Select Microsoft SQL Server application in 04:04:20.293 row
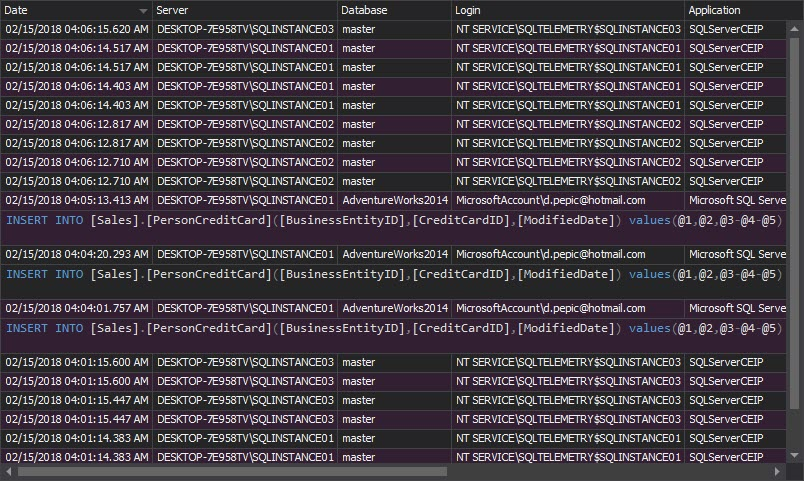The height and width of the screenshot is (481, 804). (735, 254)
